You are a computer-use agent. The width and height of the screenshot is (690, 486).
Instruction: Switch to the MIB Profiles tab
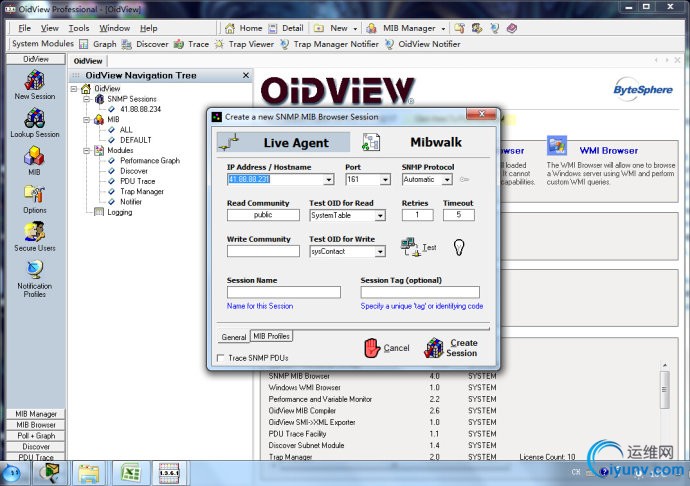(272, 336)
